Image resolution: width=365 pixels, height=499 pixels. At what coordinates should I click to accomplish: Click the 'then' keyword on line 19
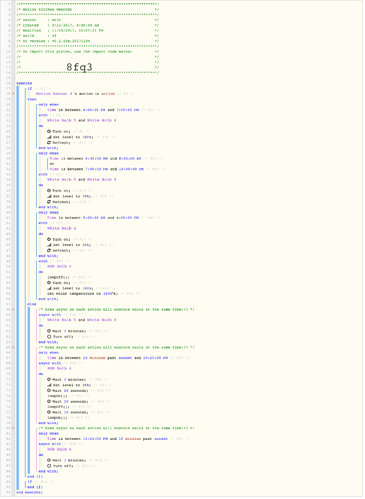point(32,99)
